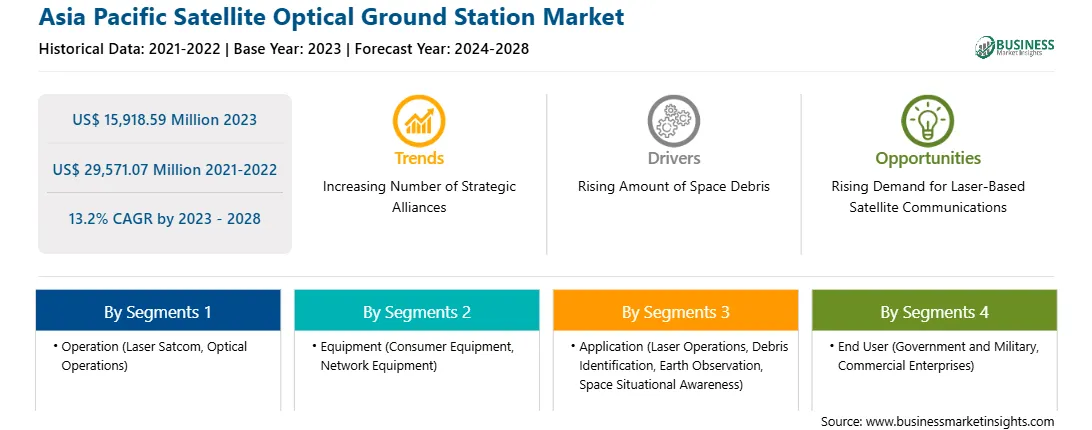Click the Historical Data 2021-2022 subtitle line
Screen dimensions: 1092x430
coord(283,49)
